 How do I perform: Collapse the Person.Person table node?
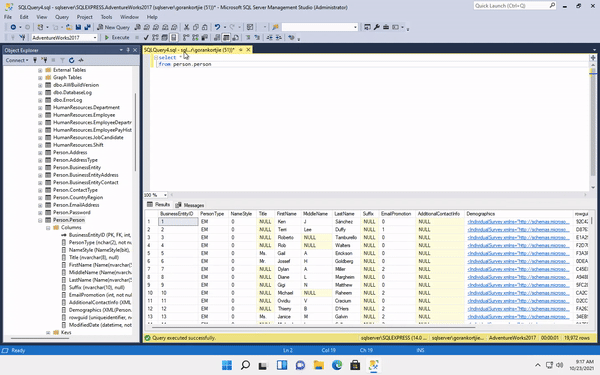pos(40,220)
